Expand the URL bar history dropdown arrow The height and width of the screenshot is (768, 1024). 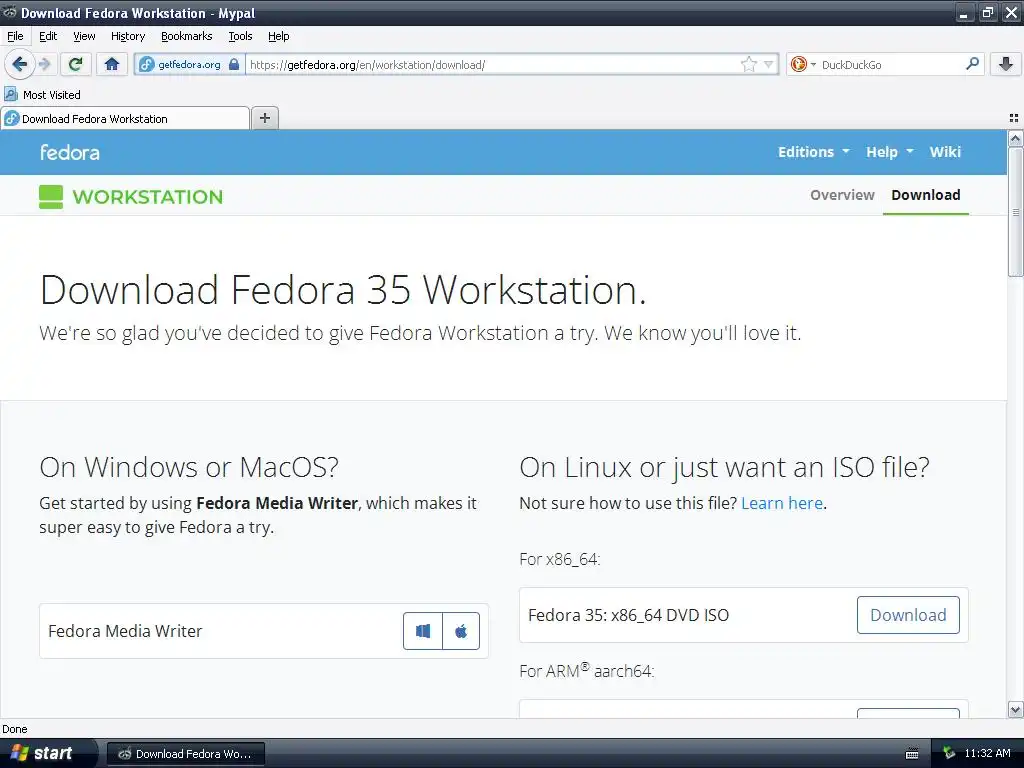click(769, 64)
